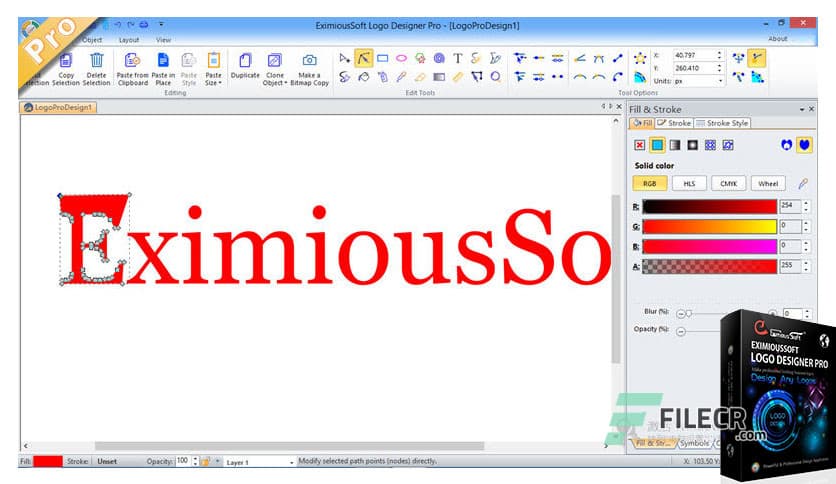
Task: Click the make nodes cusp icon
Action: [x=580, y=58]
